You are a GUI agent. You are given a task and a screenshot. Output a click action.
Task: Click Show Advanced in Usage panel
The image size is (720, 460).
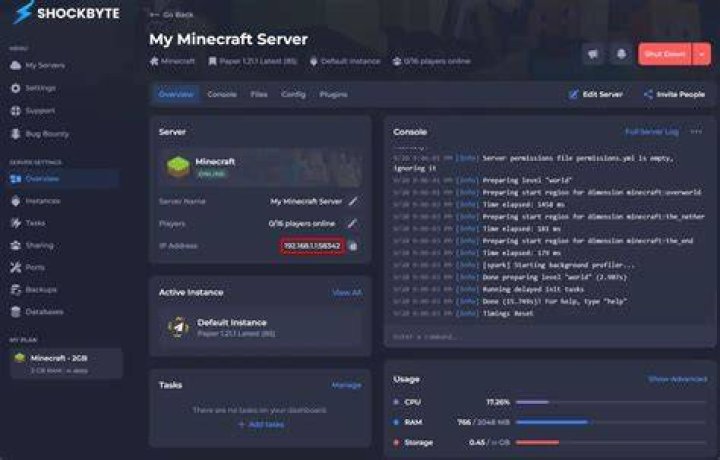pos(677,379)
